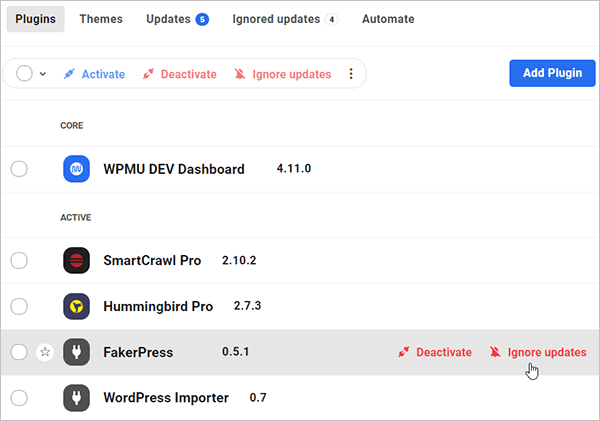Click version number 2.7.3
Viewport: 600px width, 421px height.
tap(247, 306)
